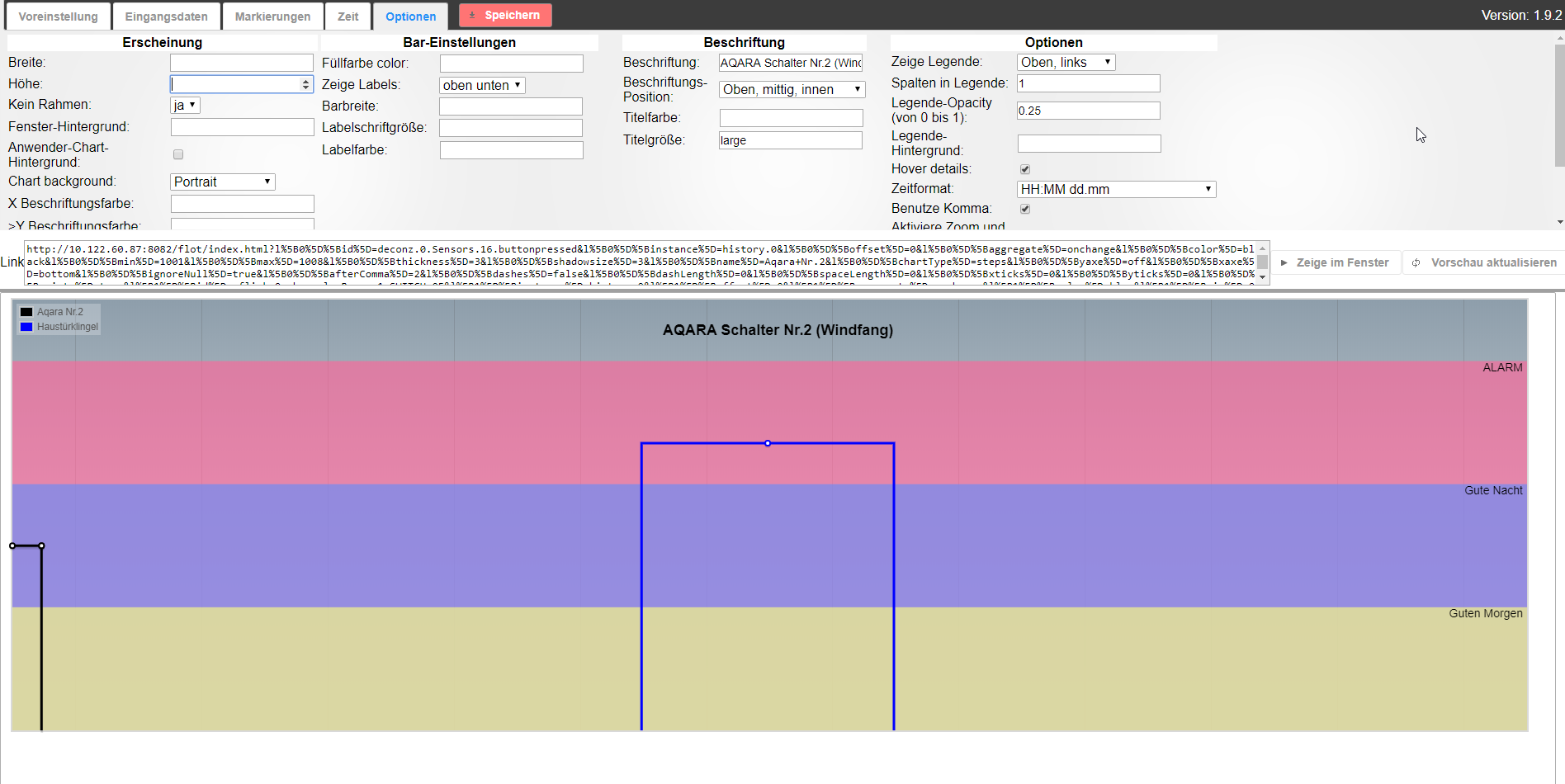The width and height of the screenshot is (1565, 784).
Task: Click the Haustürklingel legend label
Action: click(68, 327)
